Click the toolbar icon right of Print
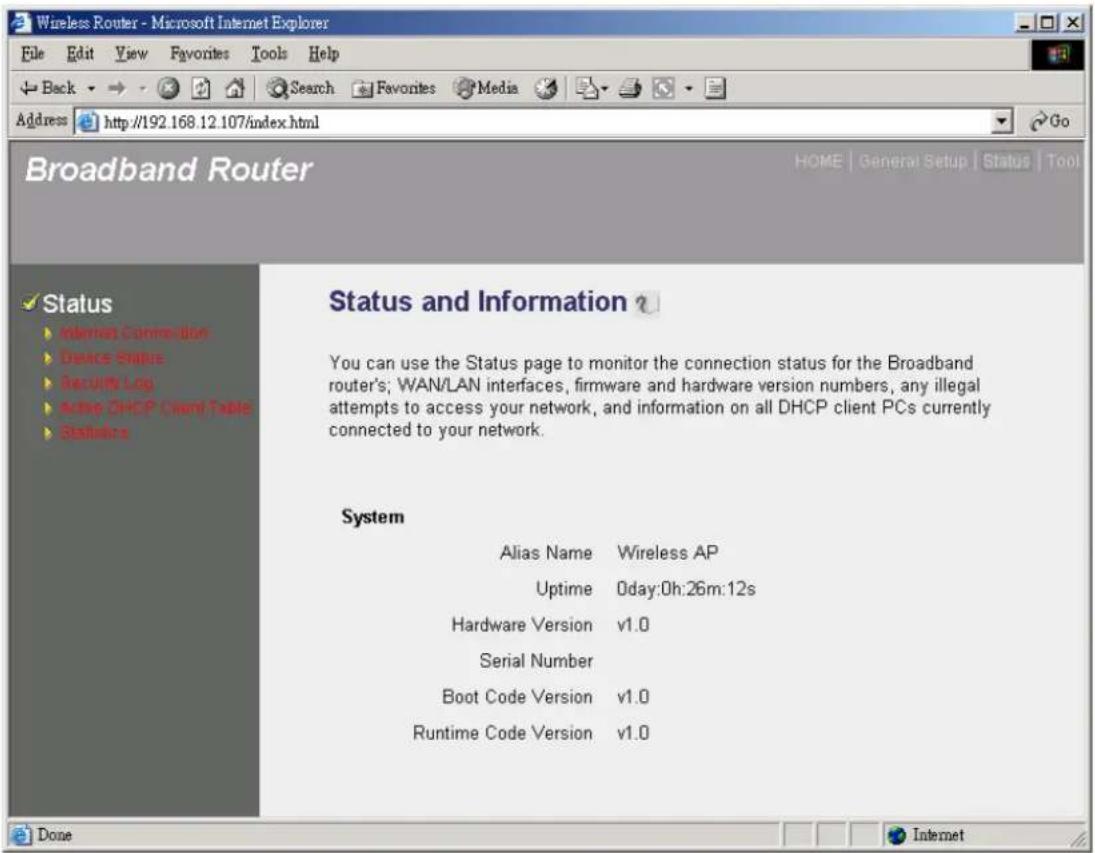This screenshot has width=1095, height=853. click(x=663, y=88)
